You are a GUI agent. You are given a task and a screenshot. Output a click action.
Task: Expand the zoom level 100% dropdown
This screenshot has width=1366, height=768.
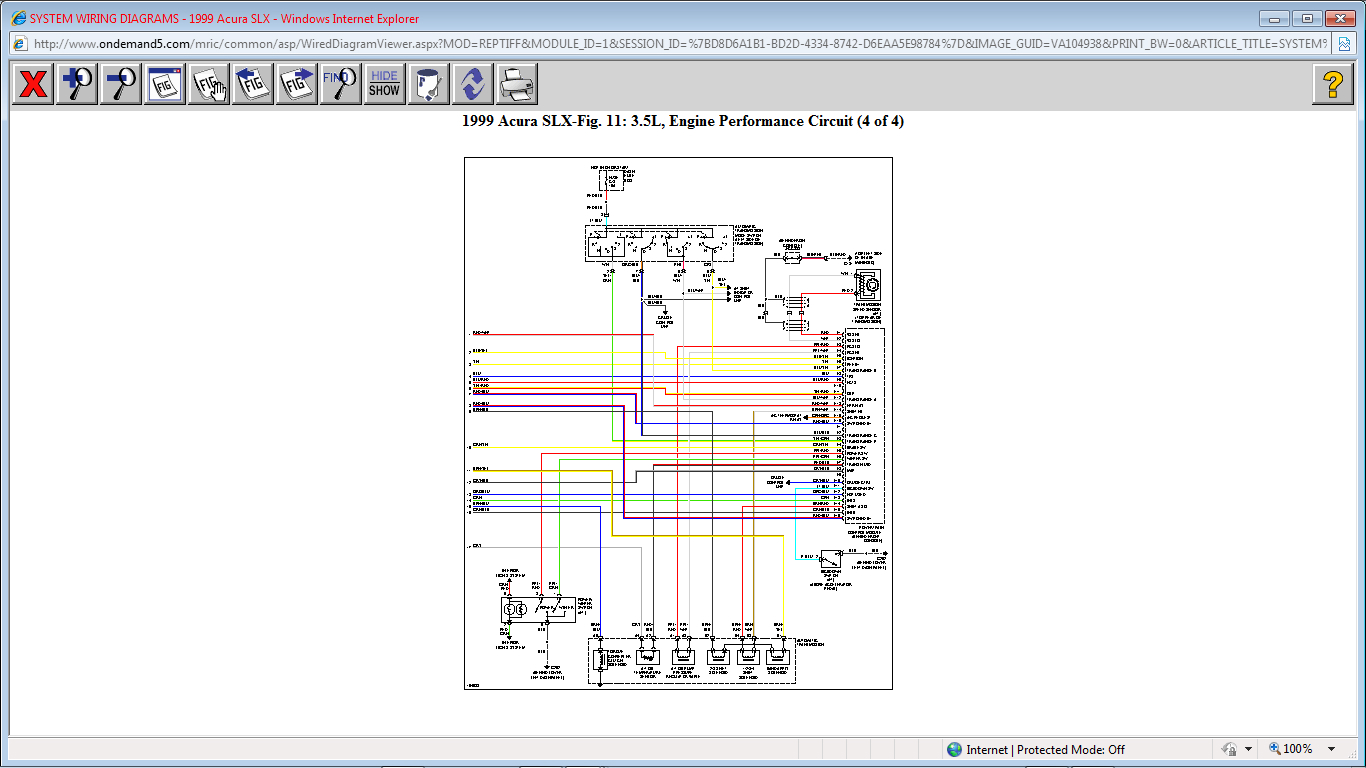[x=1331, y=749]
